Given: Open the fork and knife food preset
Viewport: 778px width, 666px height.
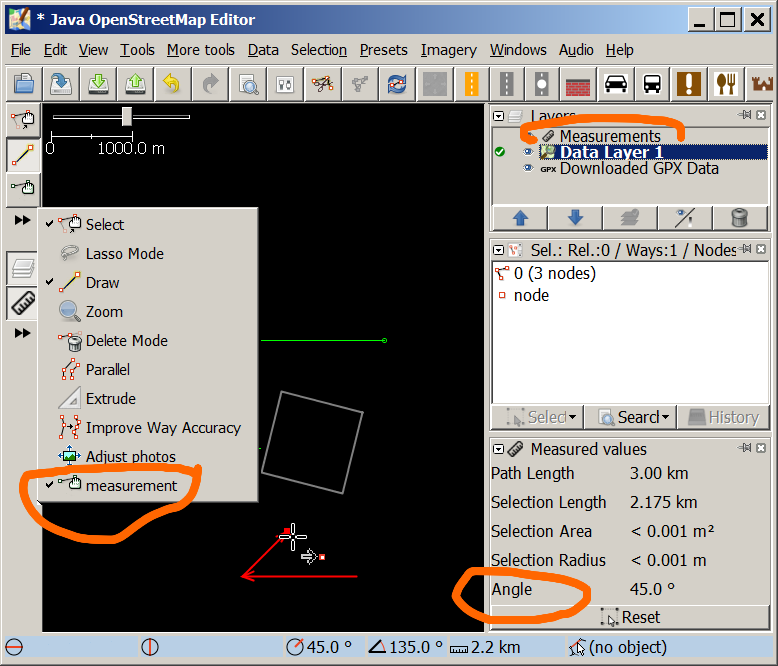Looking at the screenshot, I should [x=725, y=84].
